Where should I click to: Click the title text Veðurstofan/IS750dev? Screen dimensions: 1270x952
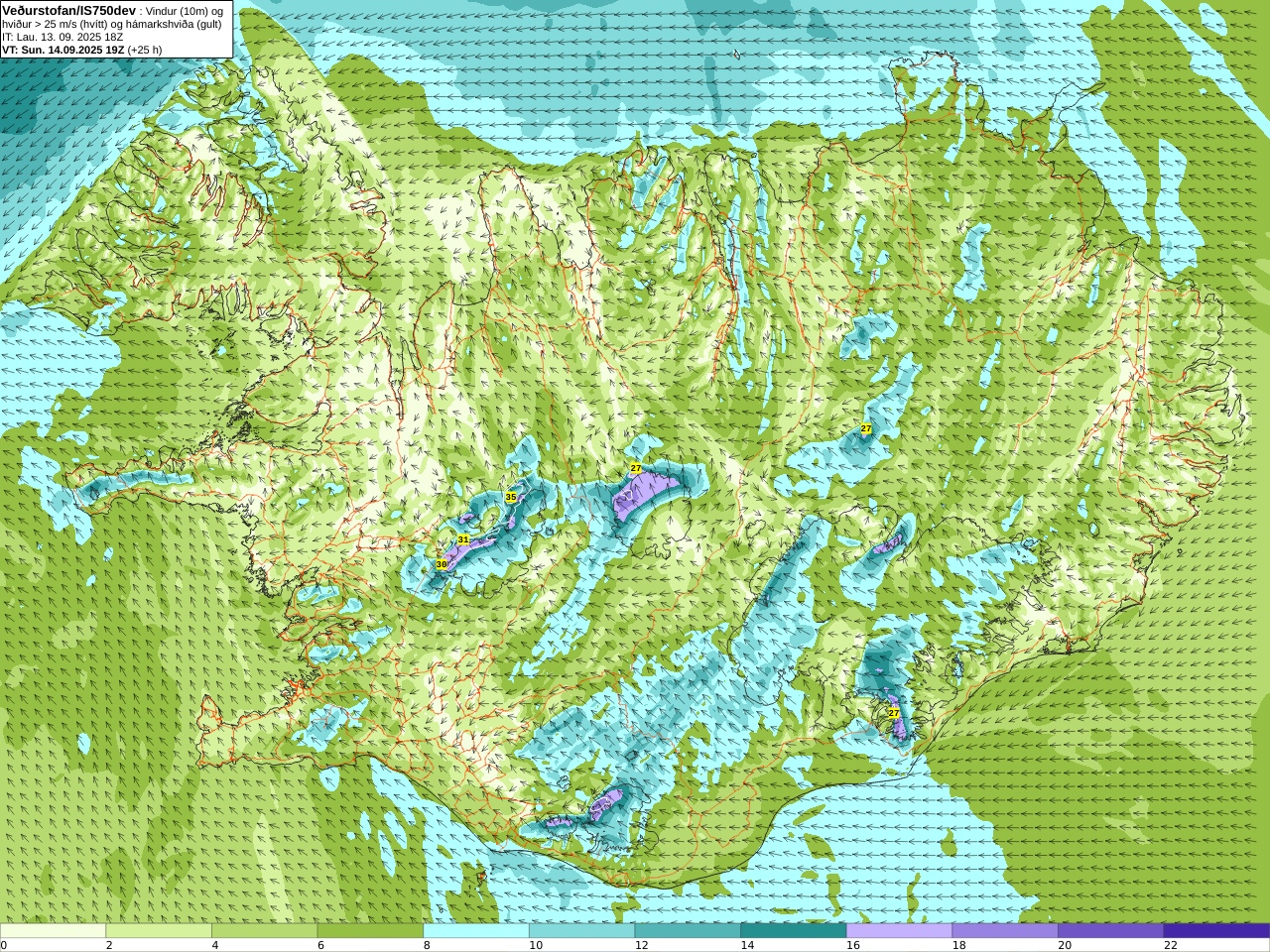pos(69,10)
